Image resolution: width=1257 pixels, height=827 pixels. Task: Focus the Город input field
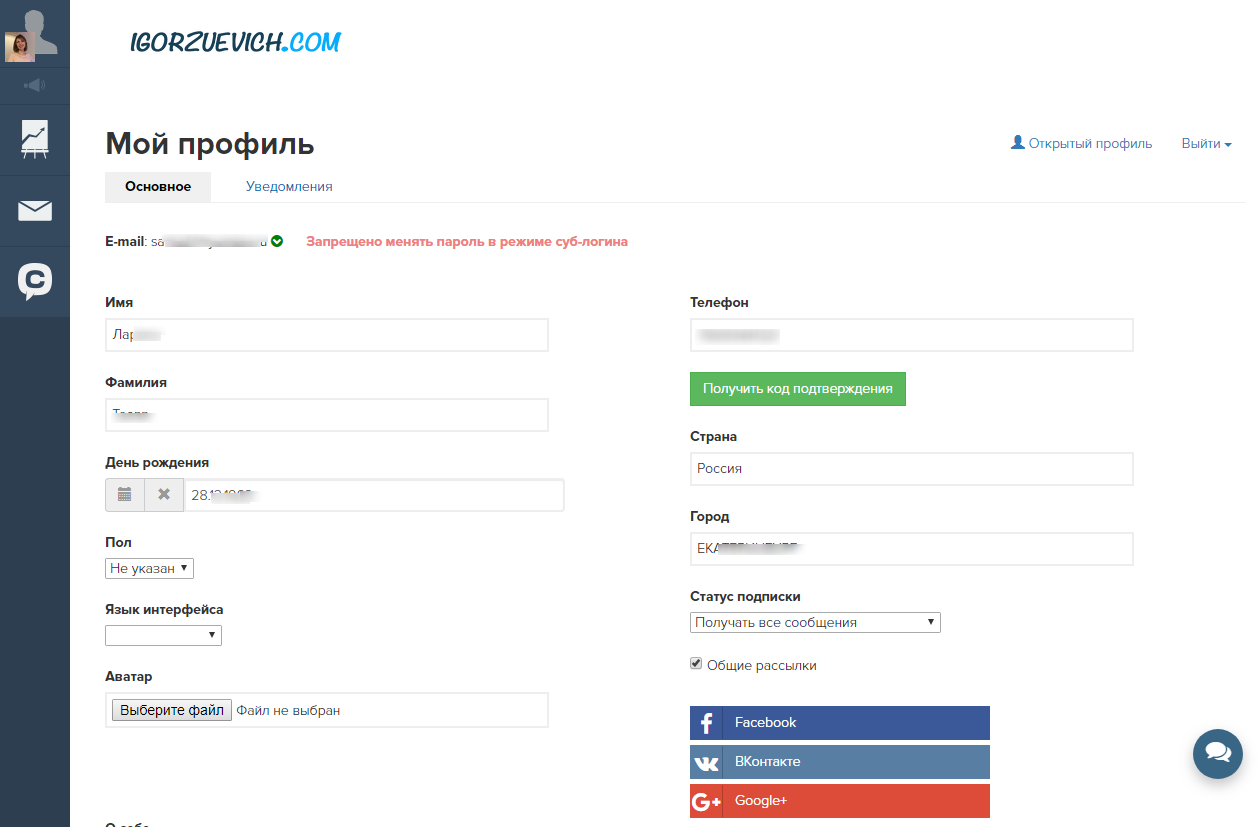pos(912,549)
